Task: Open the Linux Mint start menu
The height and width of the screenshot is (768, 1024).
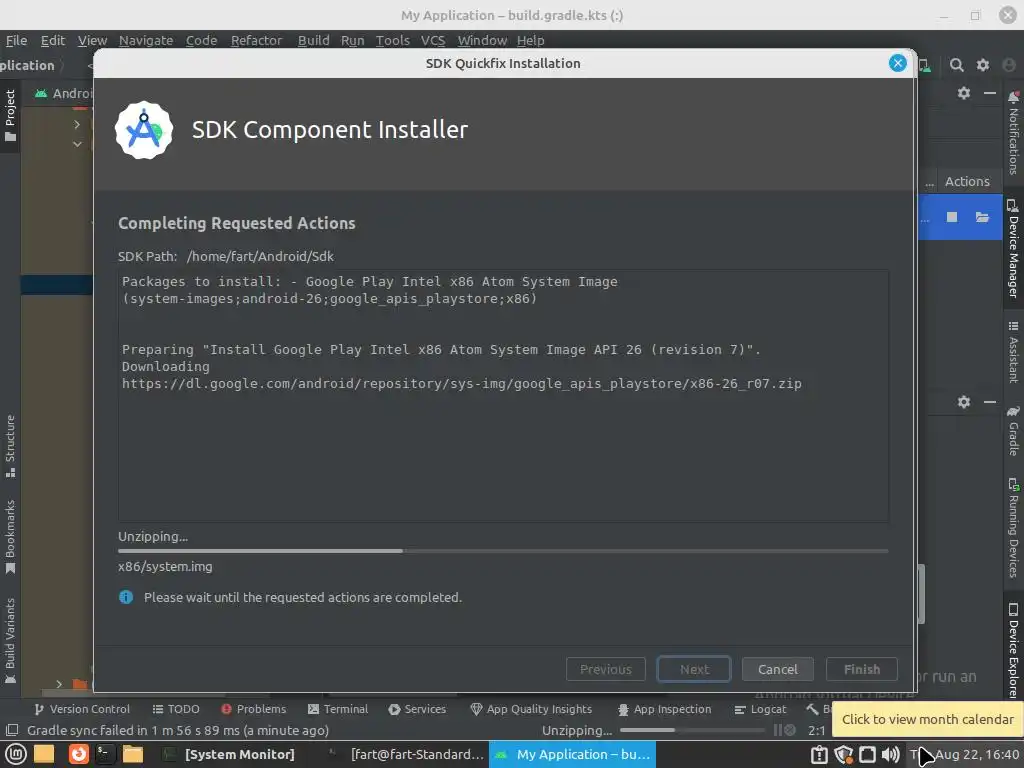Action: point(16,754)
